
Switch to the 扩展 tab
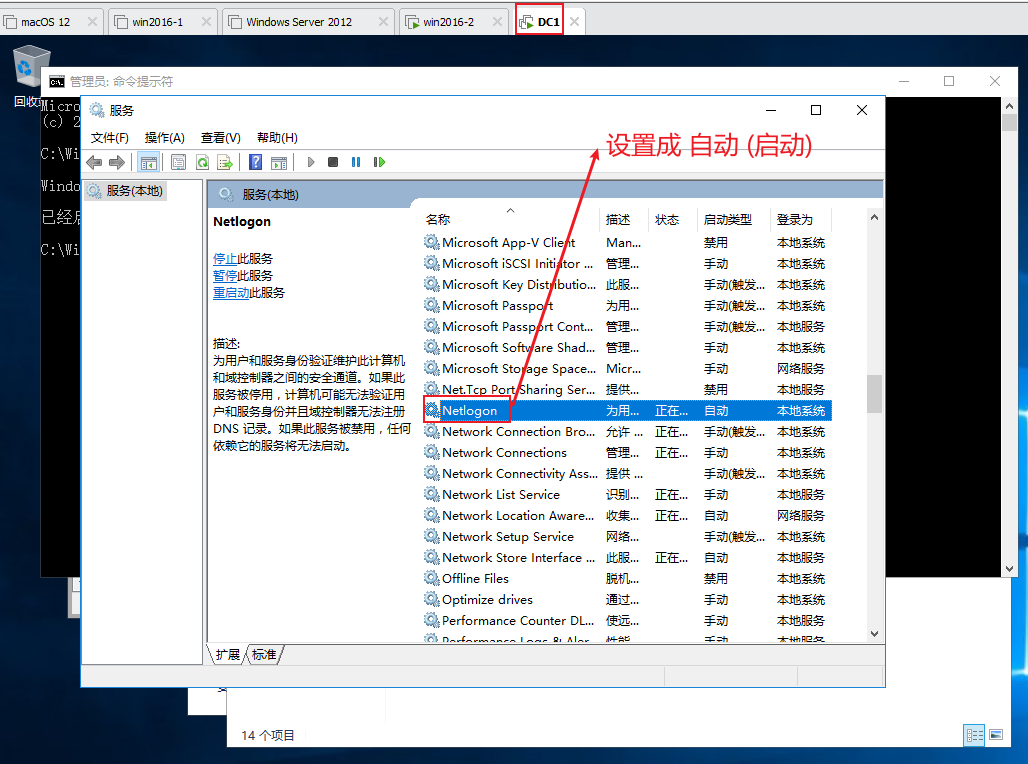227,654
